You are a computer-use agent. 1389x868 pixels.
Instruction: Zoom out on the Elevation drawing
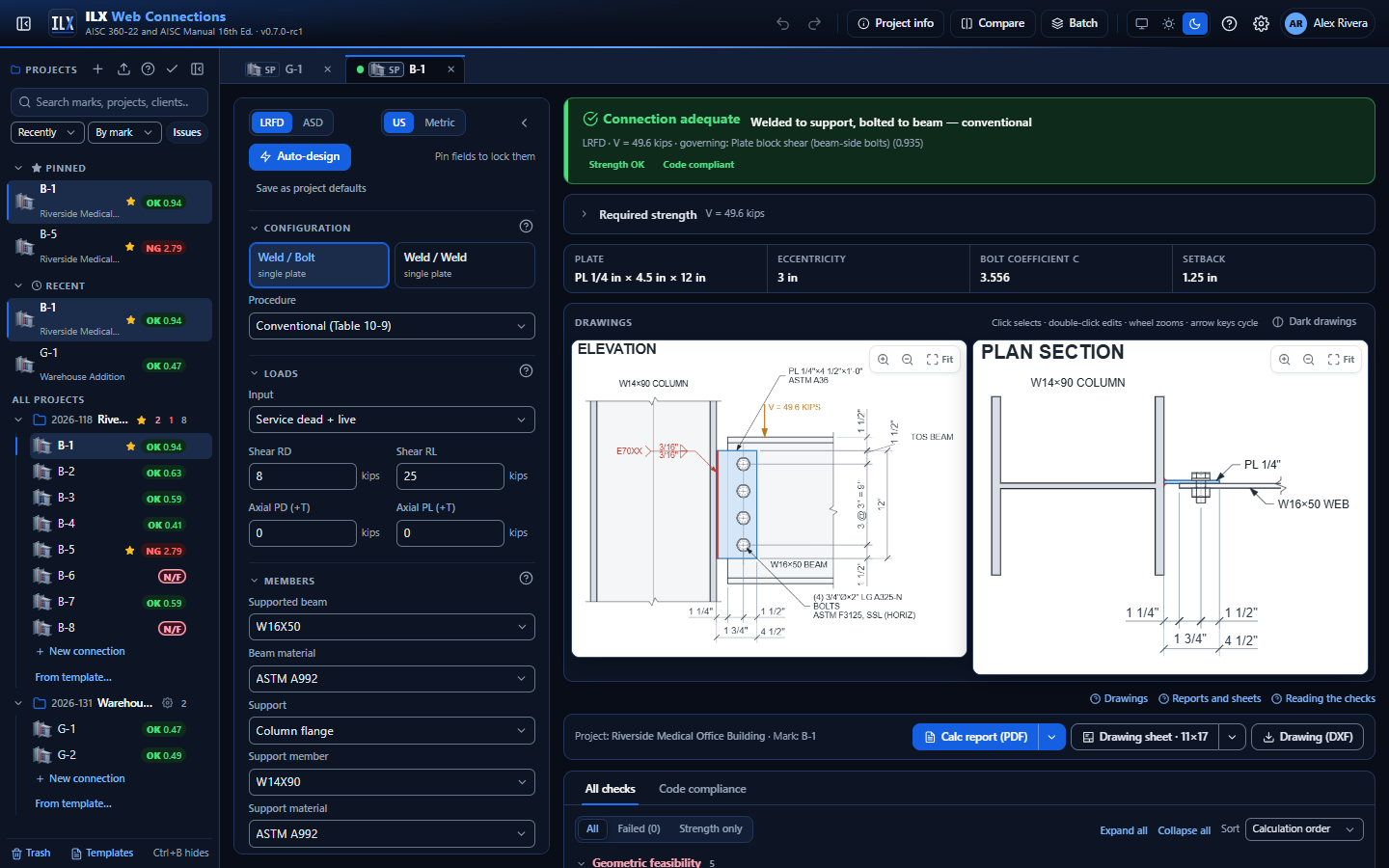pos(908,360)
